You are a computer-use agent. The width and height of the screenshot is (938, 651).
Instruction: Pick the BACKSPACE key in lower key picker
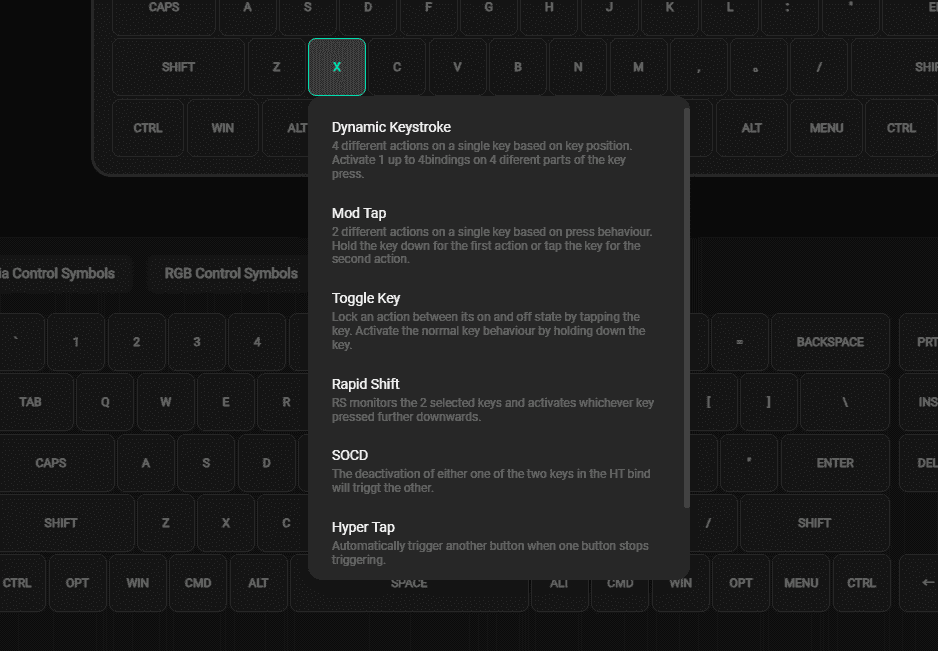(x=830, y=342)
